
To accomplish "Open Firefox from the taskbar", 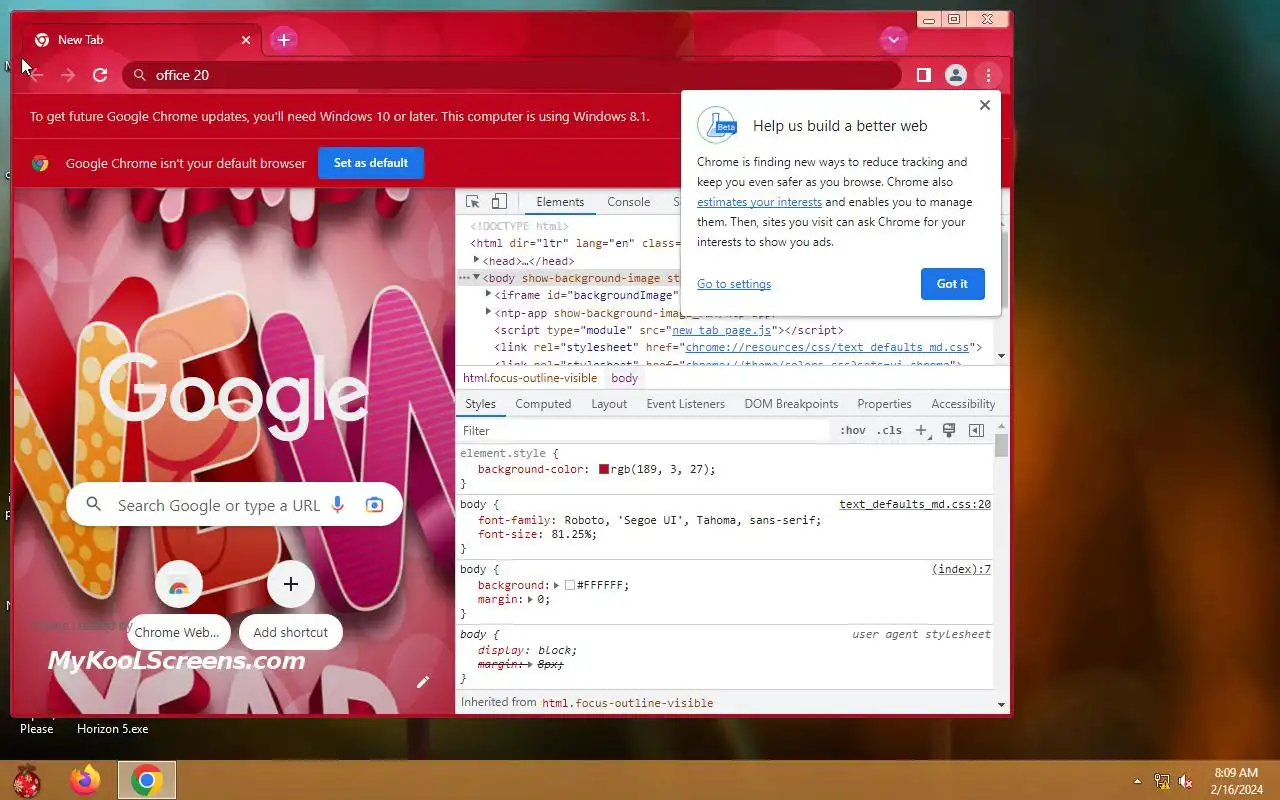I will click(85, 780).
